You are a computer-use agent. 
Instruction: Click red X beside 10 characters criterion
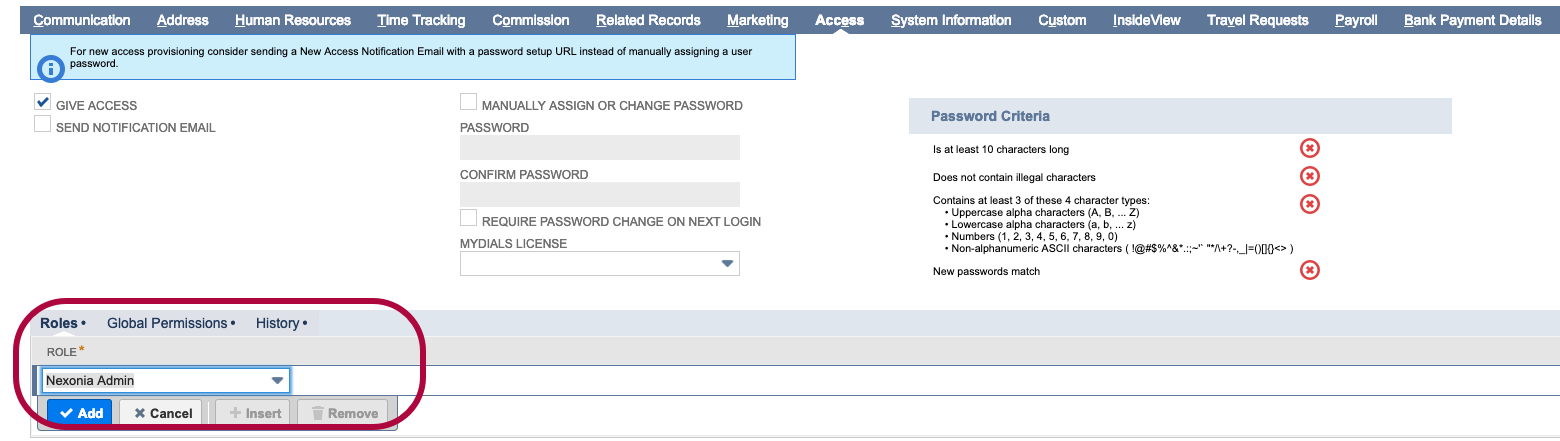coord(1309,148)
